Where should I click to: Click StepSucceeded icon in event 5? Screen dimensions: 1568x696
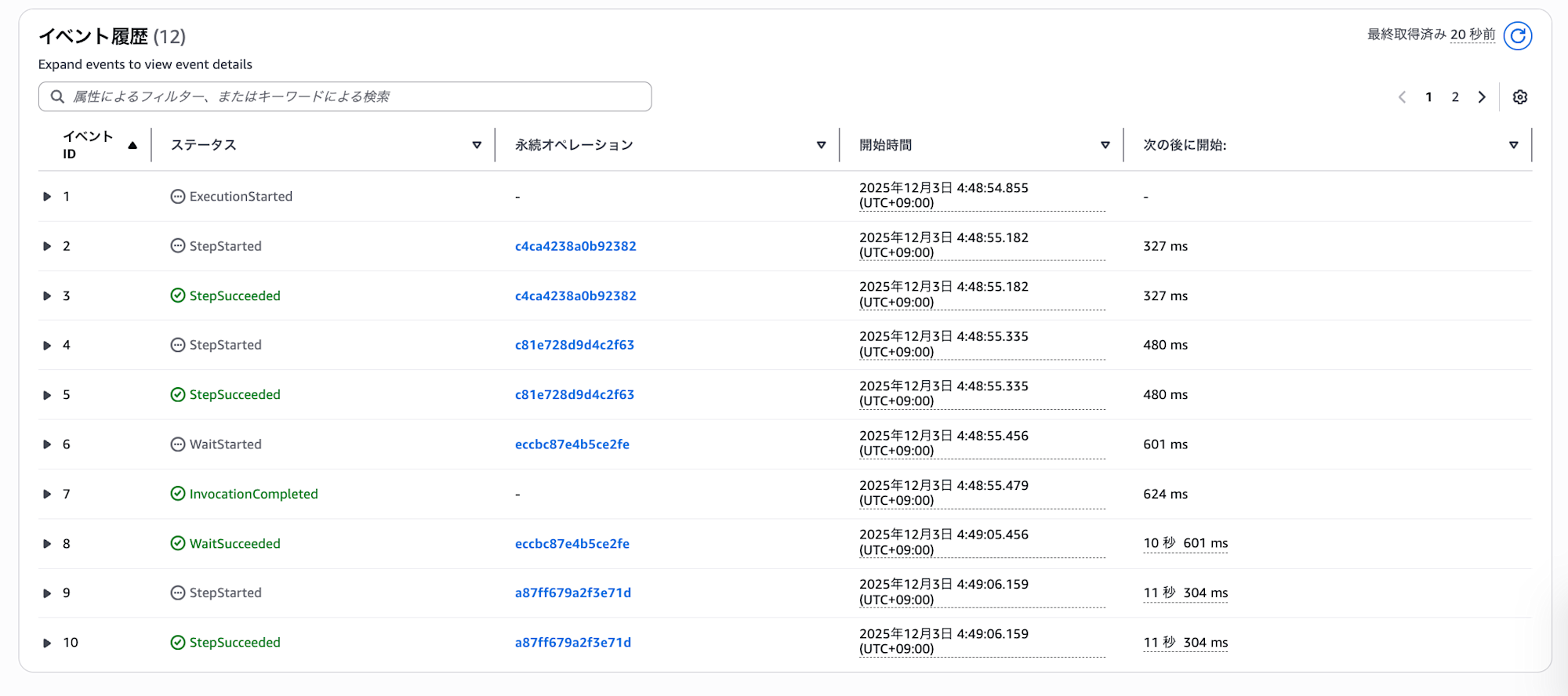(178, 394)
